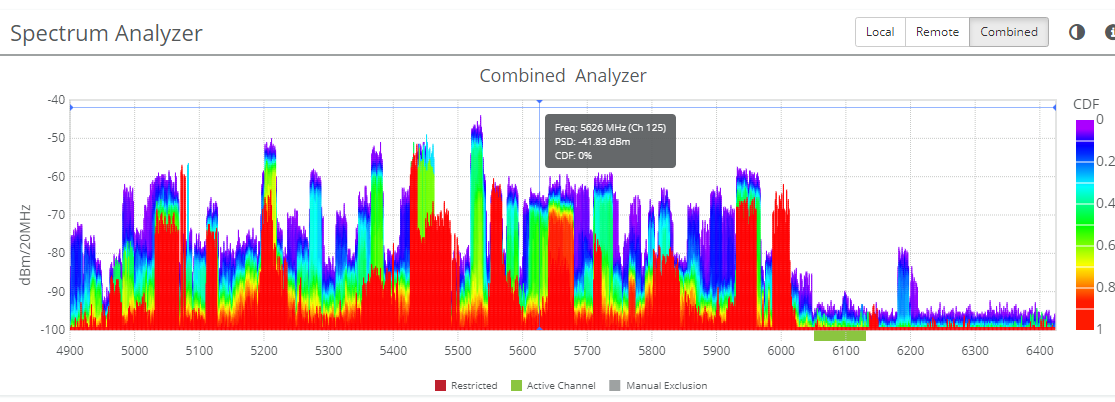1115x402 pixels.
Task: Click the green active channel bar near 6100
Action: (839, 335)
